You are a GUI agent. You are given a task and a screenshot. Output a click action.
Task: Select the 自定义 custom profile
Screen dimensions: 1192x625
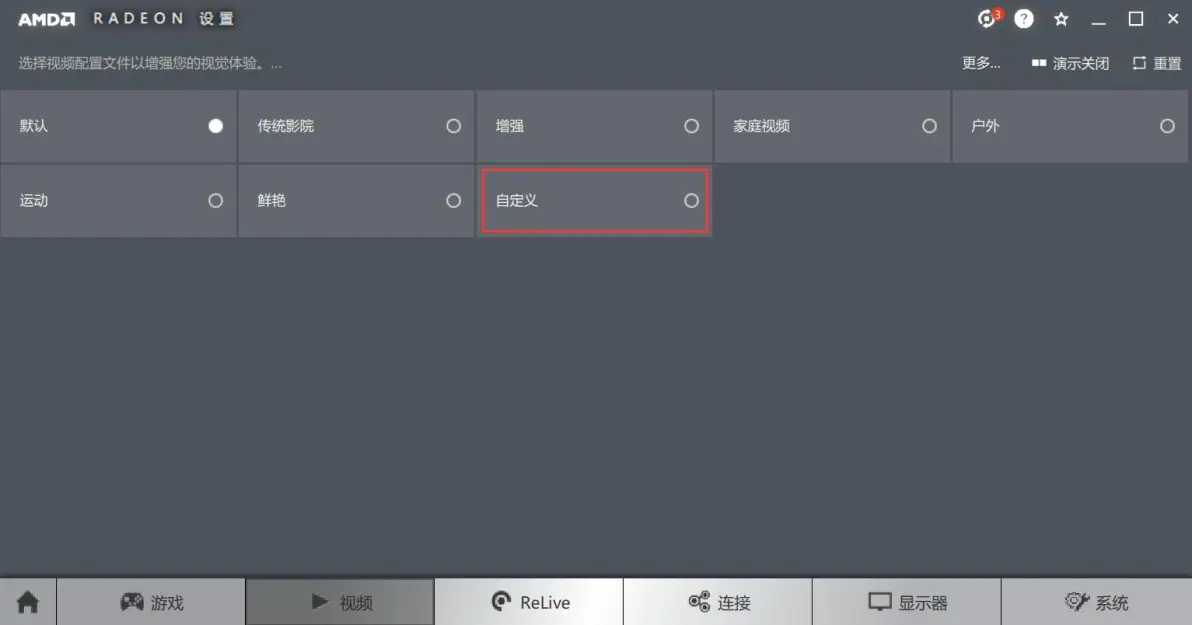click(x=594, y=201)
